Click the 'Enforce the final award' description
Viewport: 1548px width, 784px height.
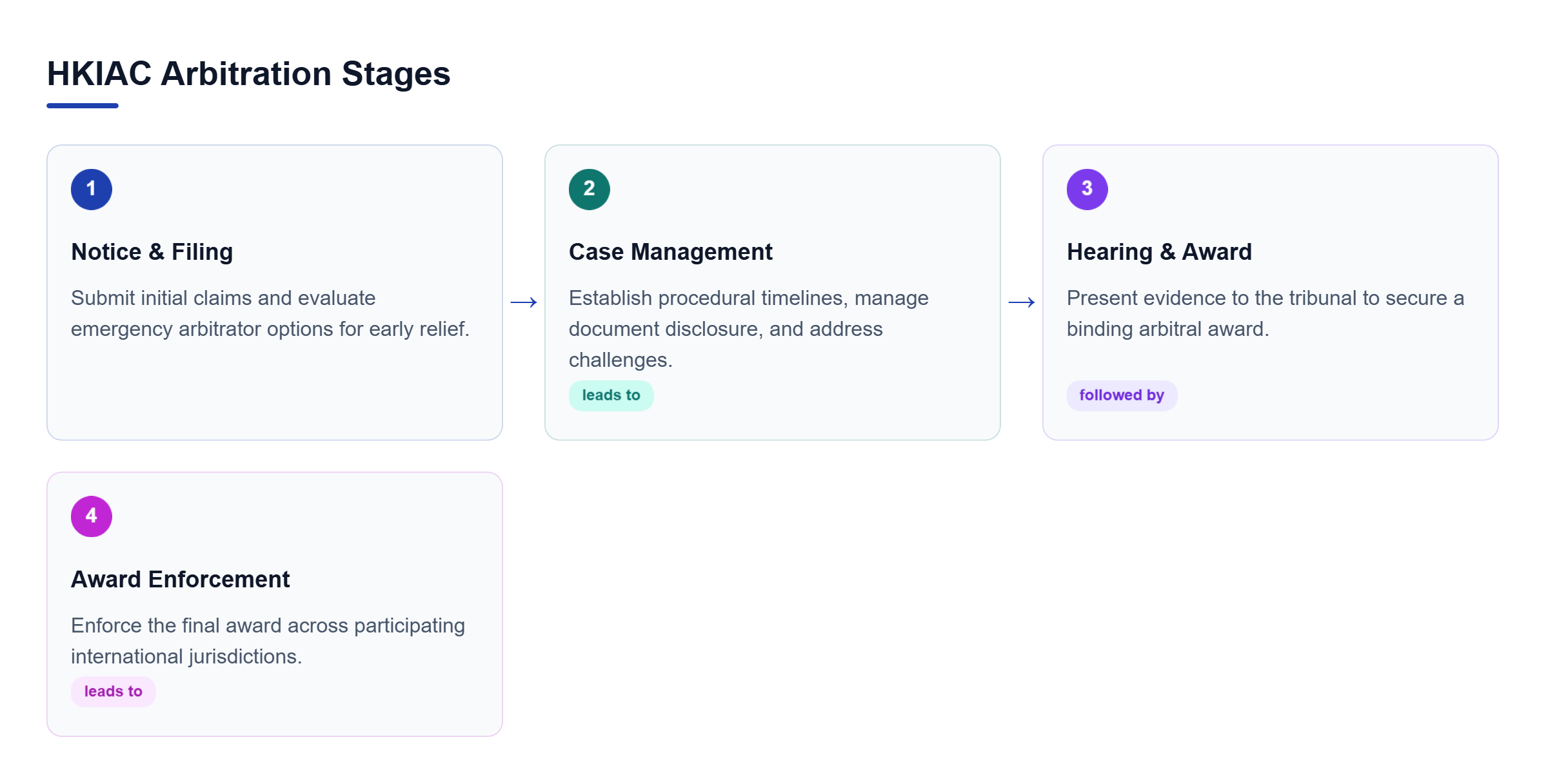click(268, 641)
